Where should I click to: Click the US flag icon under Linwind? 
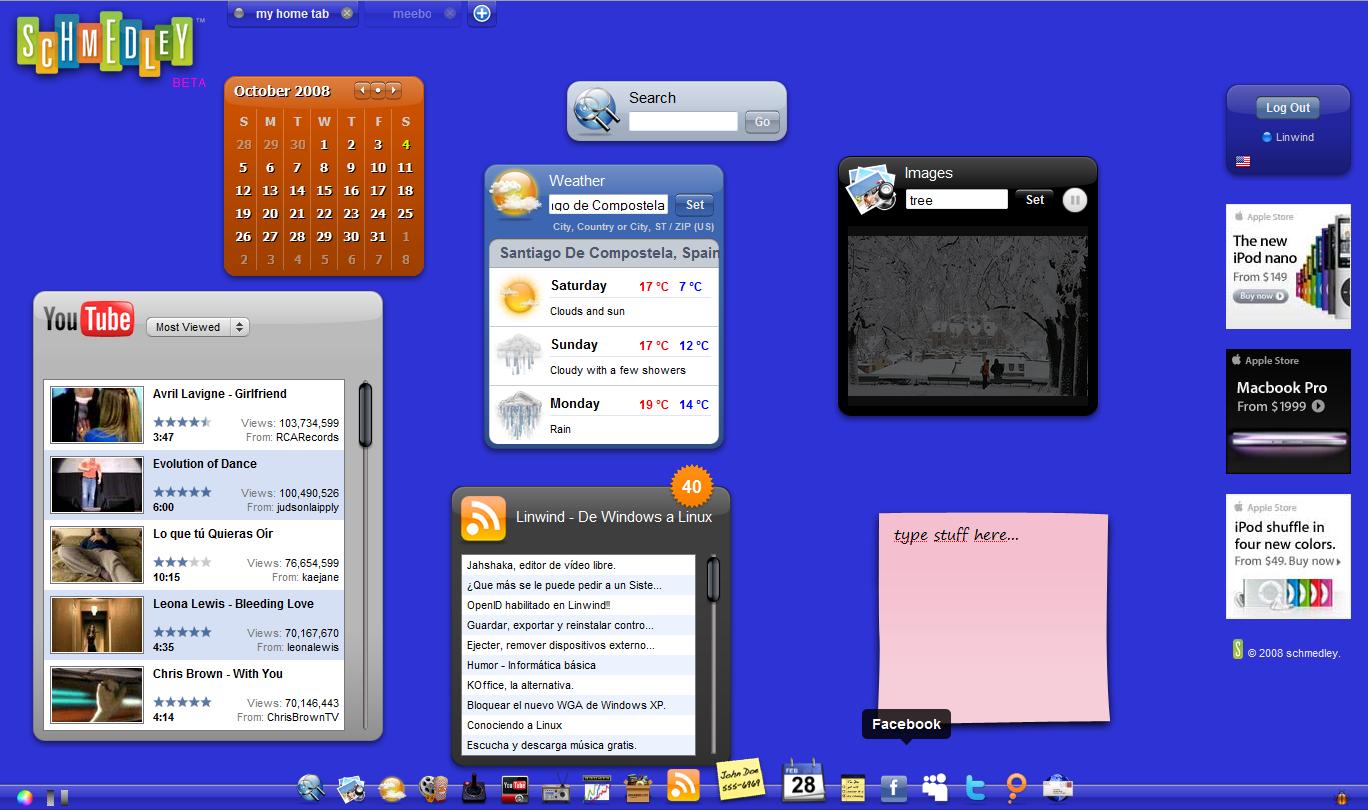1243,161
